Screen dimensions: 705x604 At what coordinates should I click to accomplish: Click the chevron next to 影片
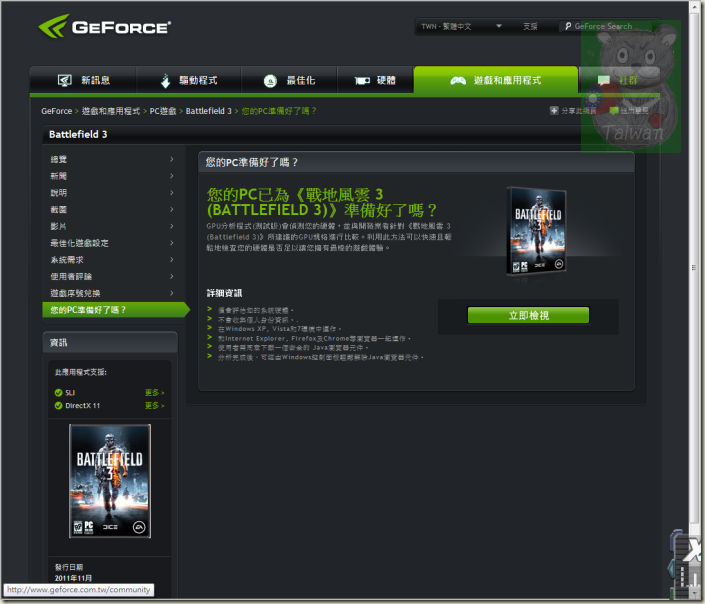(x=172, y=226)
